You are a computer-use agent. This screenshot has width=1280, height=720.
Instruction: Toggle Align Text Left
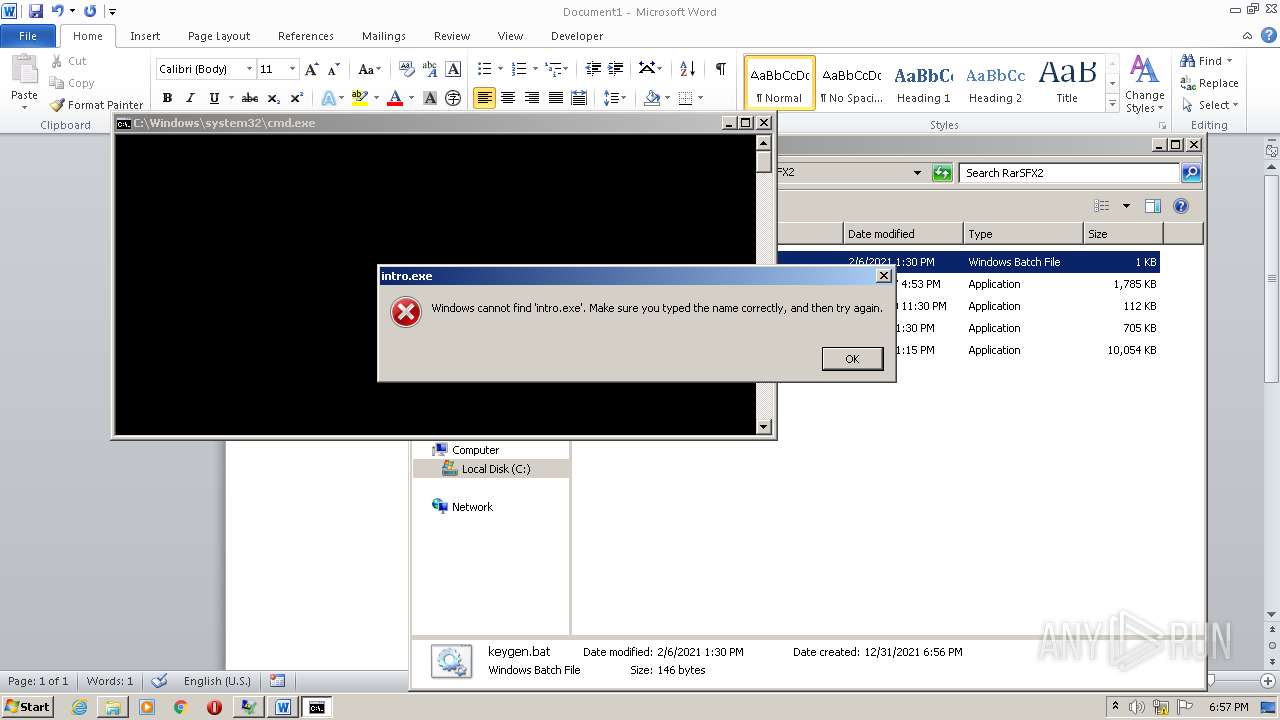pyautogui.click(x=484, y=98)
